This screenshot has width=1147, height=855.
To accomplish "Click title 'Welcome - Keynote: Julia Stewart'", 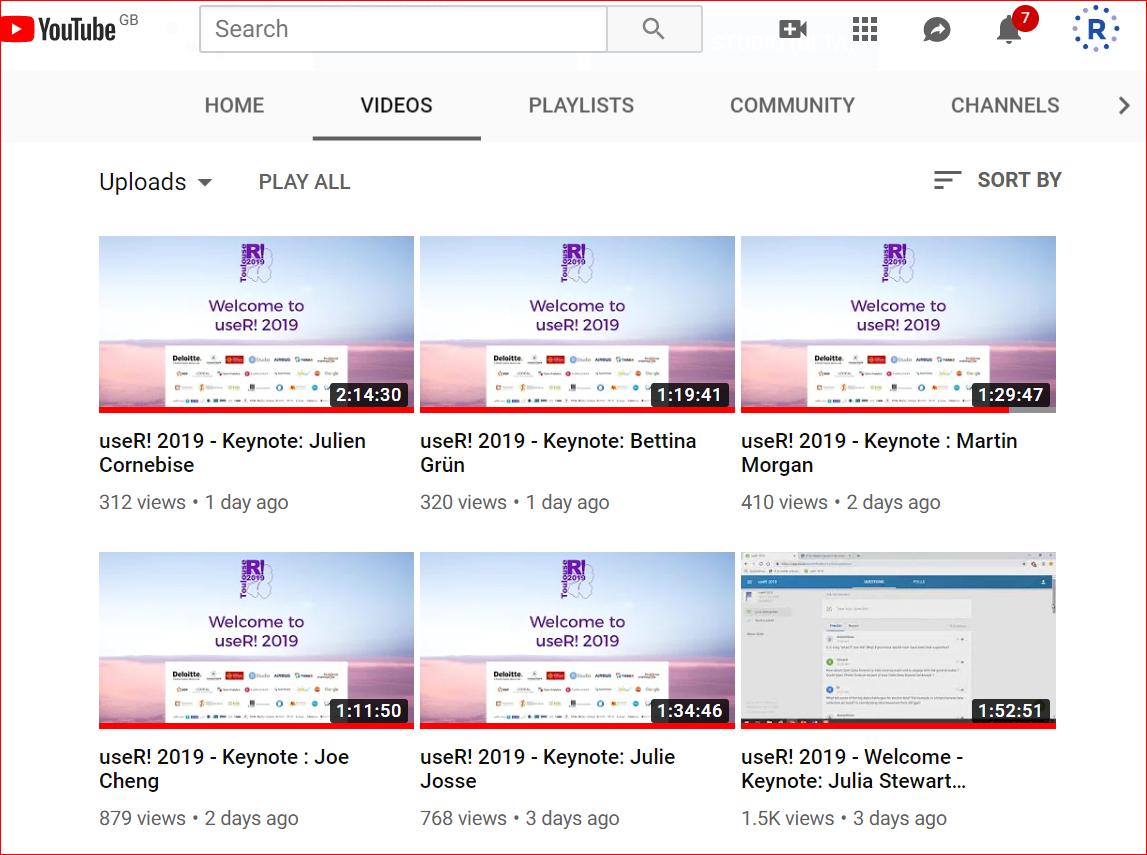I will point(854,769).
